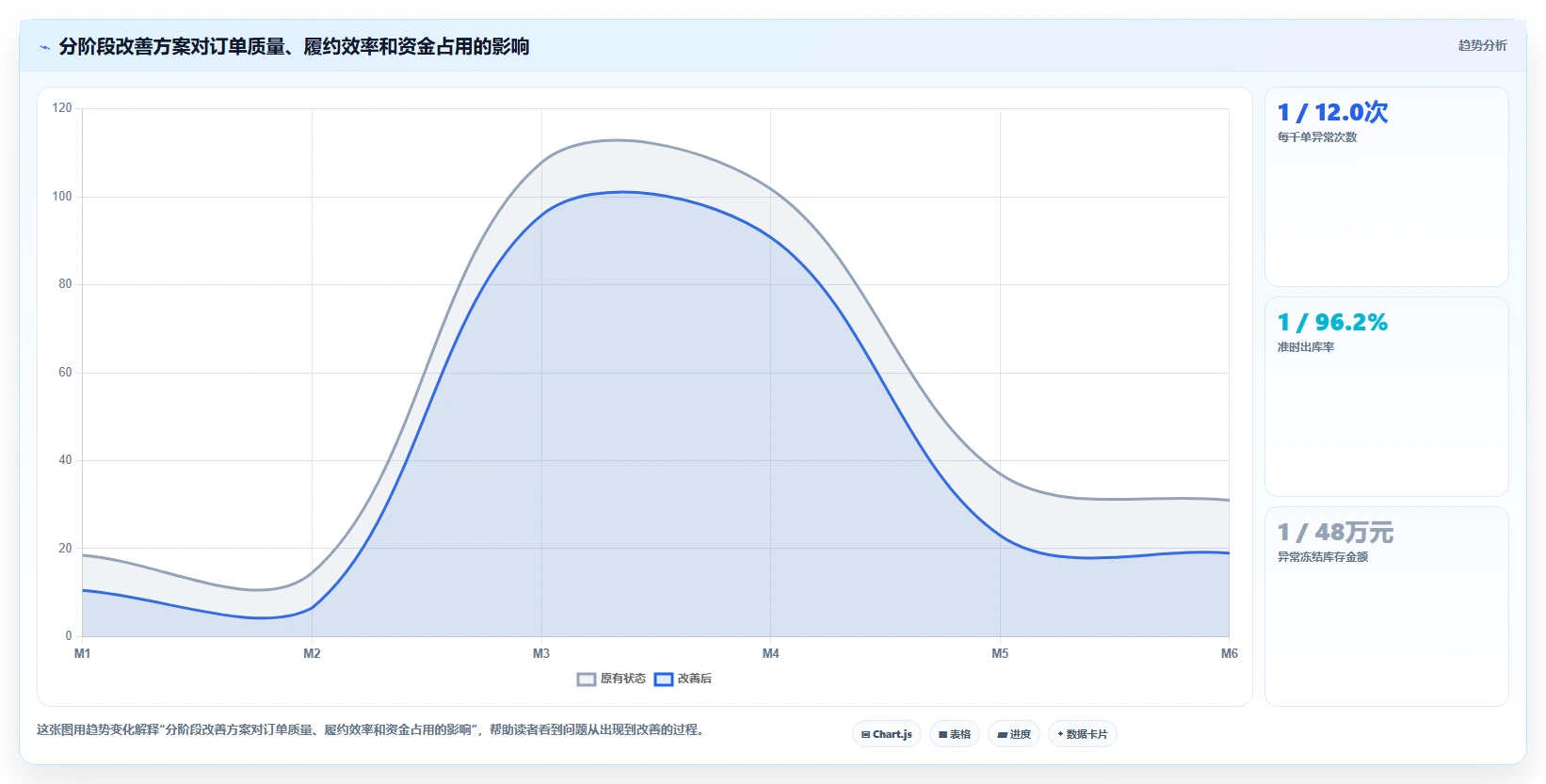Screen dimensions: 1546x784
Task: Click the 表格 chip square icon
Action: tap(942, 735)
